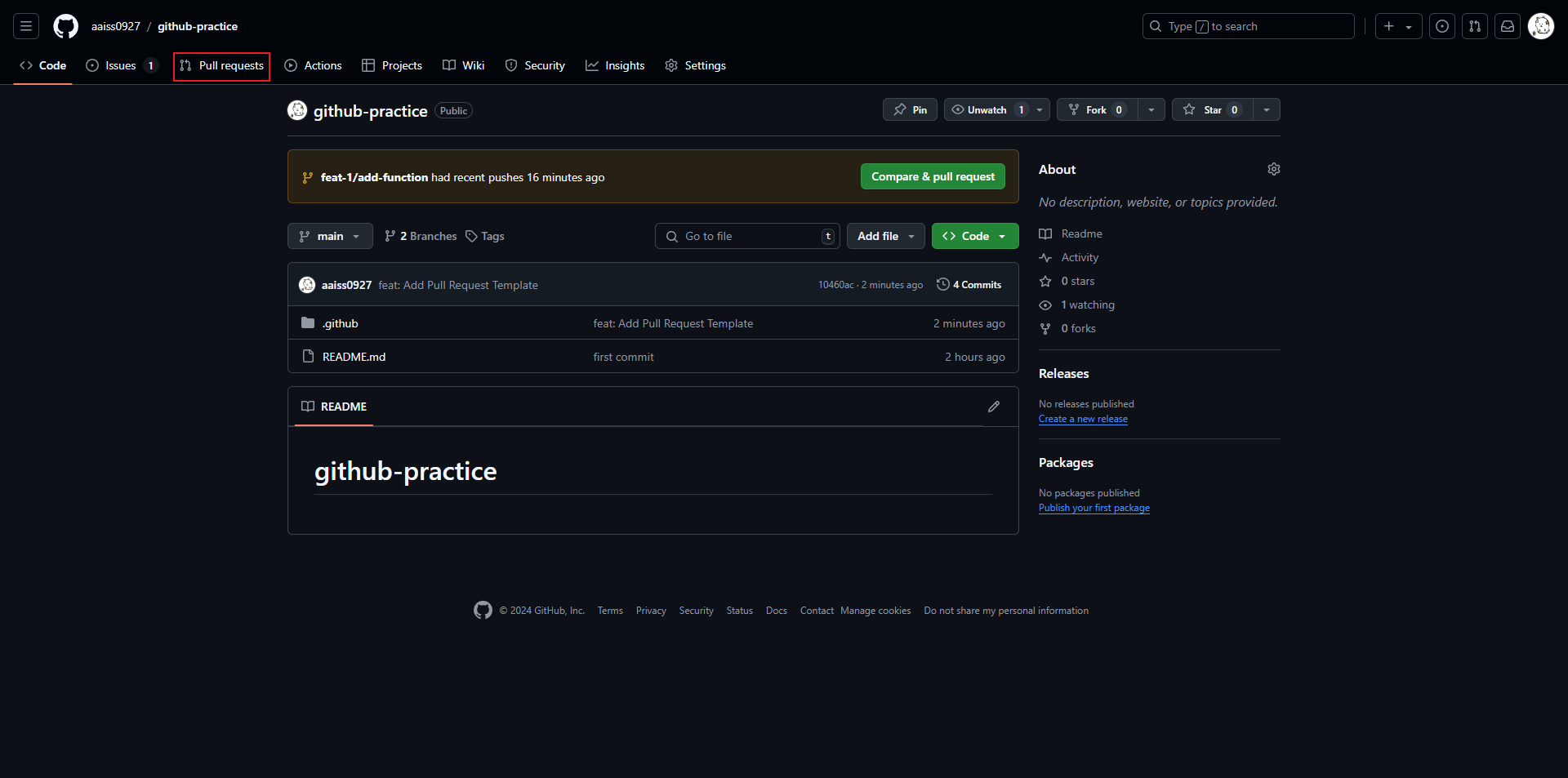
Task: Open the Projects tab
Action: pyautogui.click(x=392, y=65)
